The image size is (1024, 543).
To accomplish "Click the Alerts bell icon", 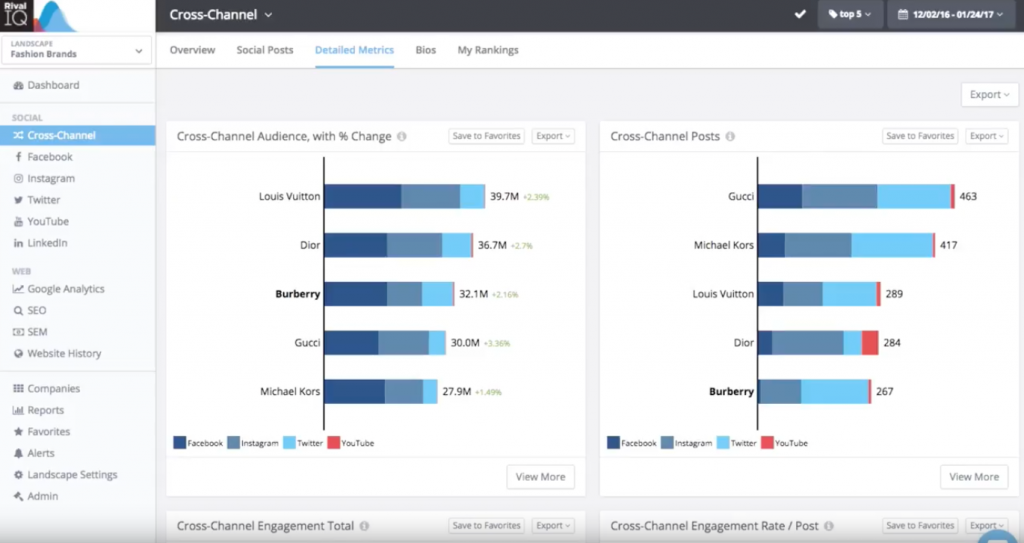I will (x=18, y=453).
